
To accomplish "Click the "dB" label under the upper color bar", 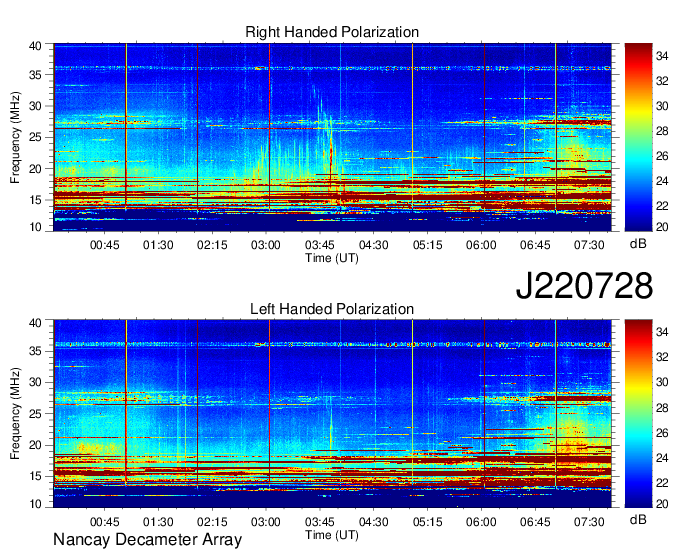I will (x=638, y=243).
